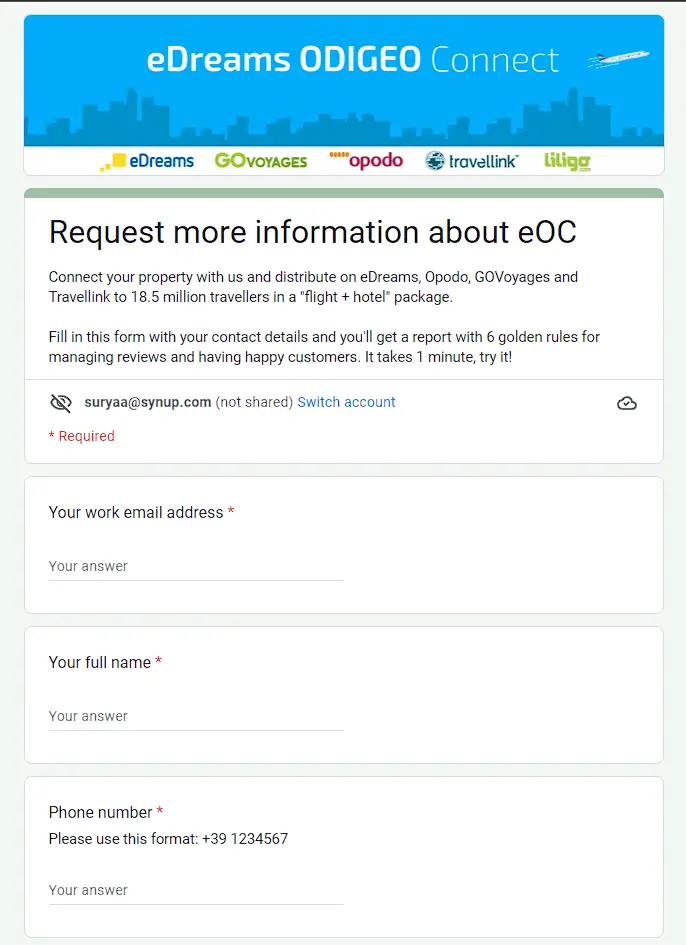686x945 pixels.
Task: Click the eDreams logo in banner
Action: coord(147,161)
